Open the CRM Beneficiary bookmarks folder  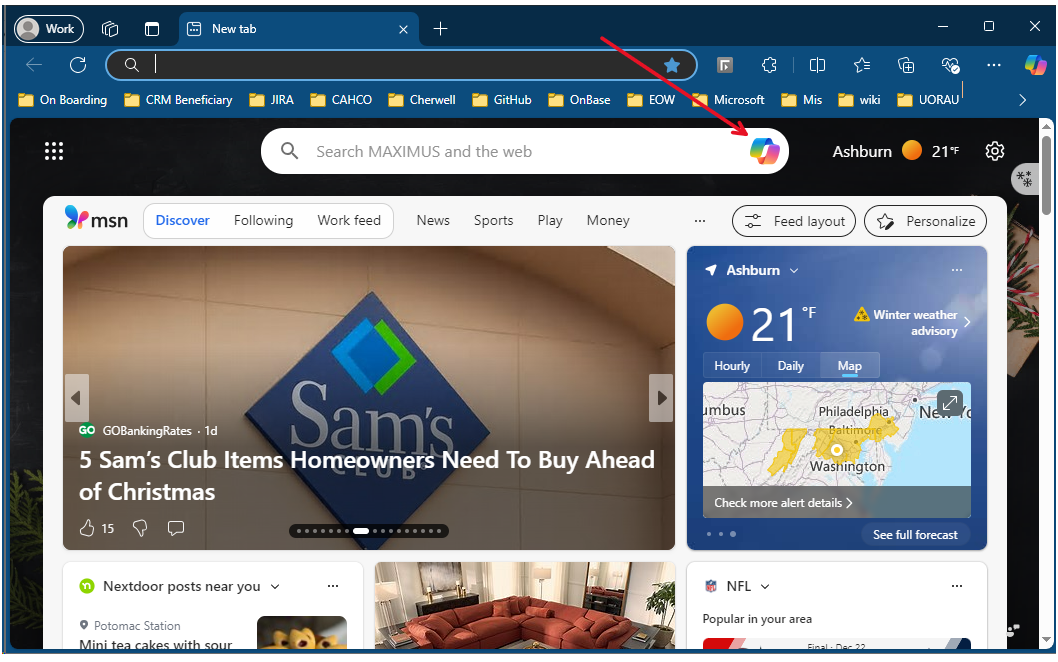tap(178, 100)
